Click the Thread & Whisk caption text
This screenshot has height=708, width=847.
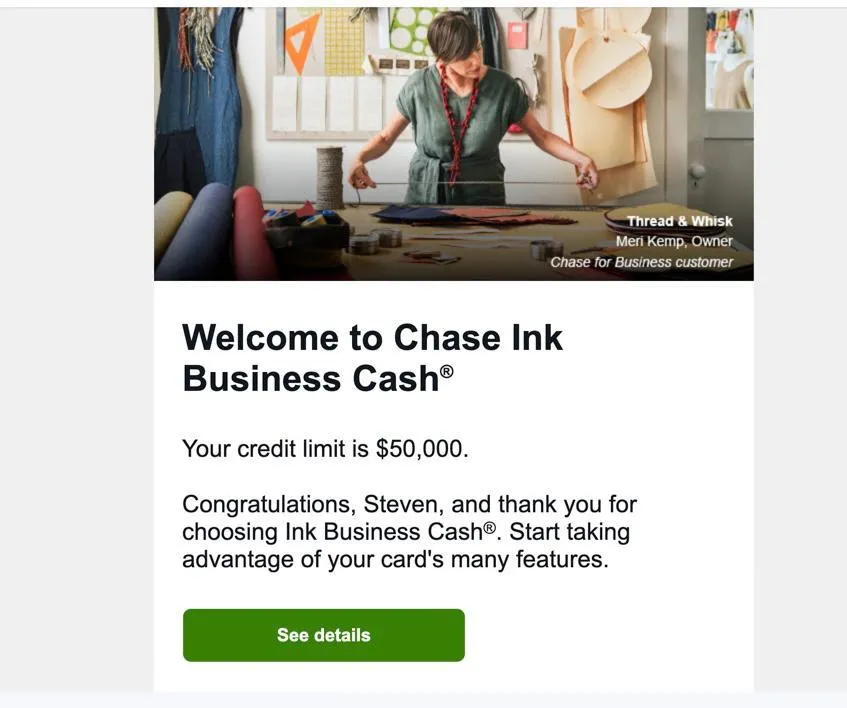(680, 221)
